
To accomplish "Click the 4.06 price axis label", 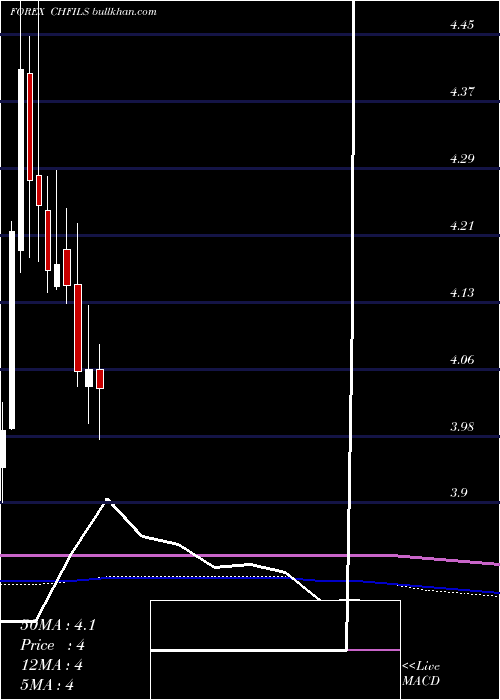I will 462,360.
